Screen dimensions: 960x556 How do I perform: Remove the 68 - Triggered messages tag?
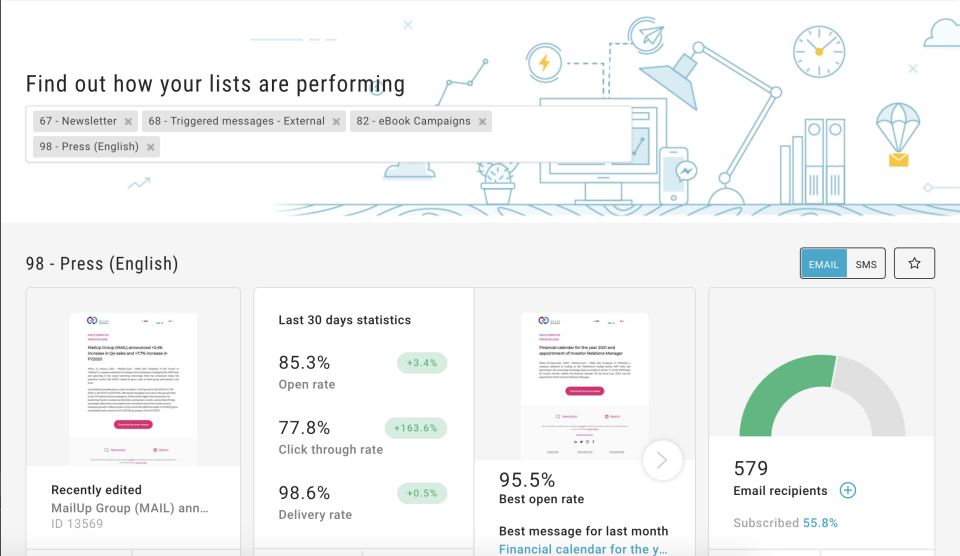pos(336,122)
